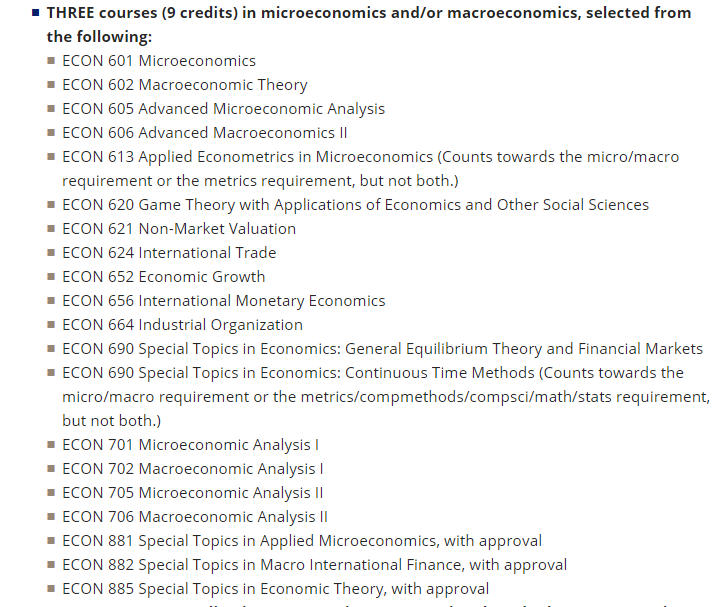723x607 pixels.
Task: Select the ECON 624 International Trade item
Action: tap(169, 253)
